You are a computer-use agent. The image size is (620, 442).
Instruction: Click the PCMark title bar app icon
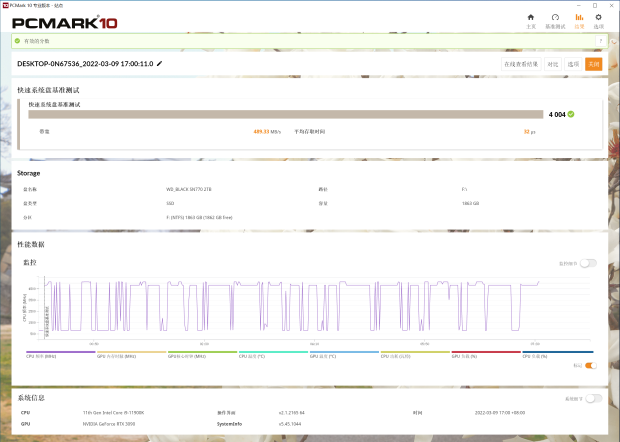pos(5,5)
